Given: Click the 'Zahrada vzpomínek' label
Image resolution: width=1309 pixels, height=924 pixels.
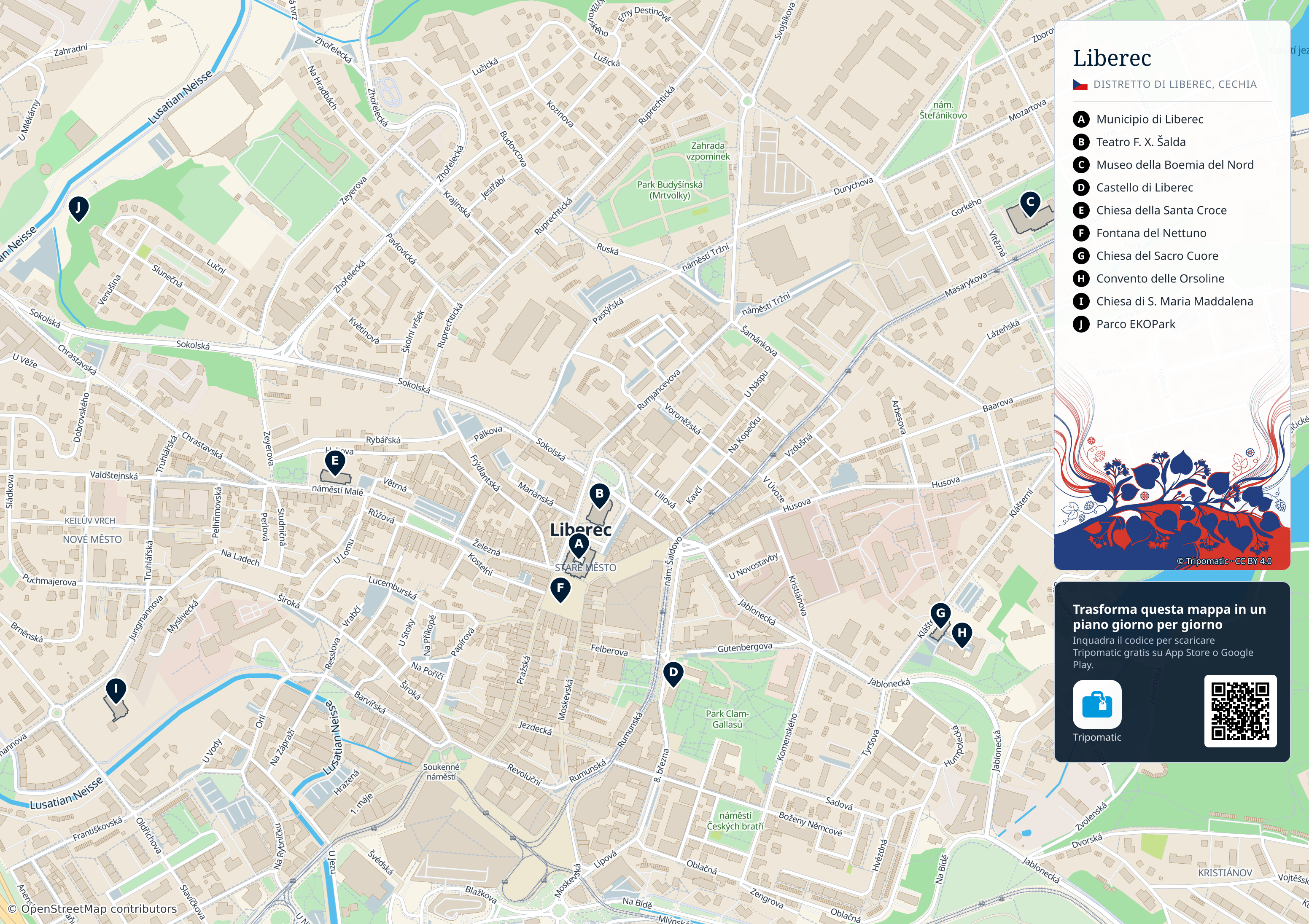Looking at the screenshot, I should pos(708,151).
